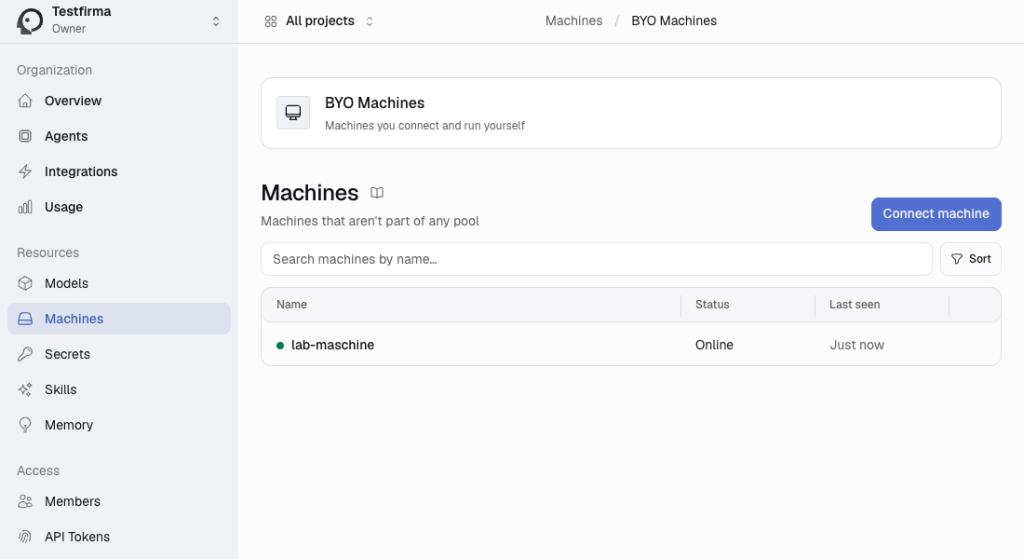Click the Members people icon
The image size is (1024, 559).
[25, 502]
